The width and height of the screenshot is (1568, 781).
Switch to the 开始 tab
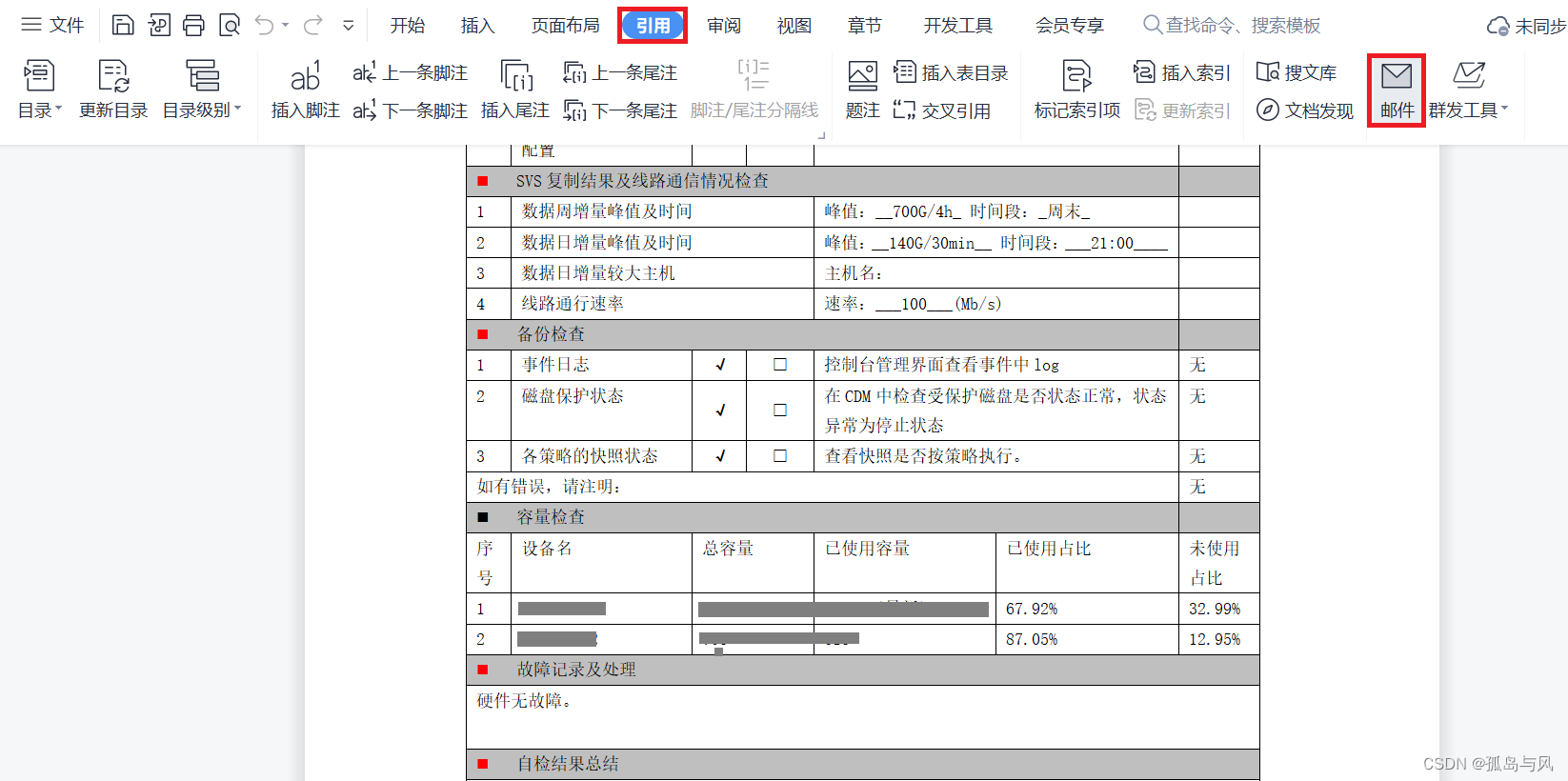pos(408,26)
